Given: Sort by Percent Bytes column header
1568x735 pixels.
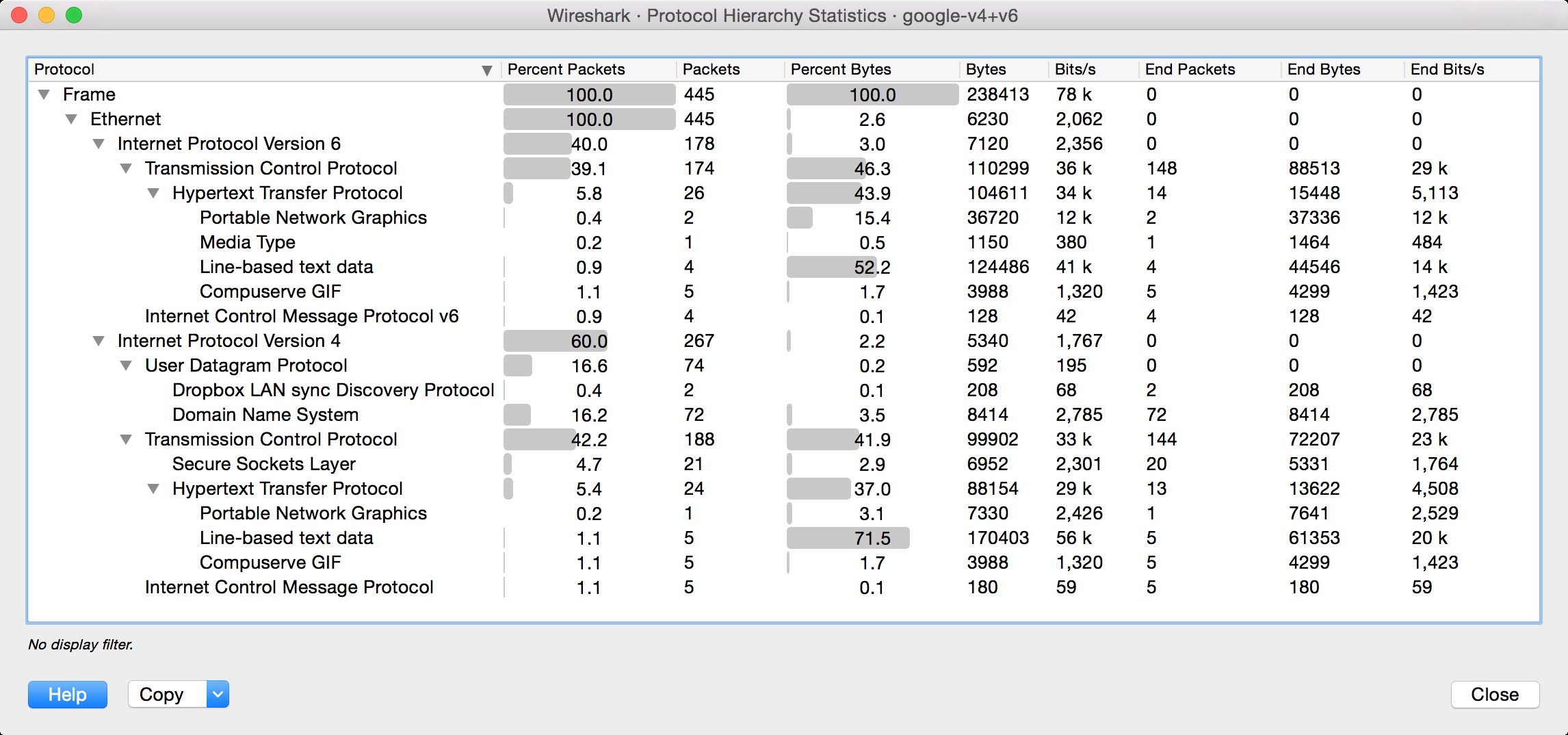Looking at the screenshot, I should point(840,69).
